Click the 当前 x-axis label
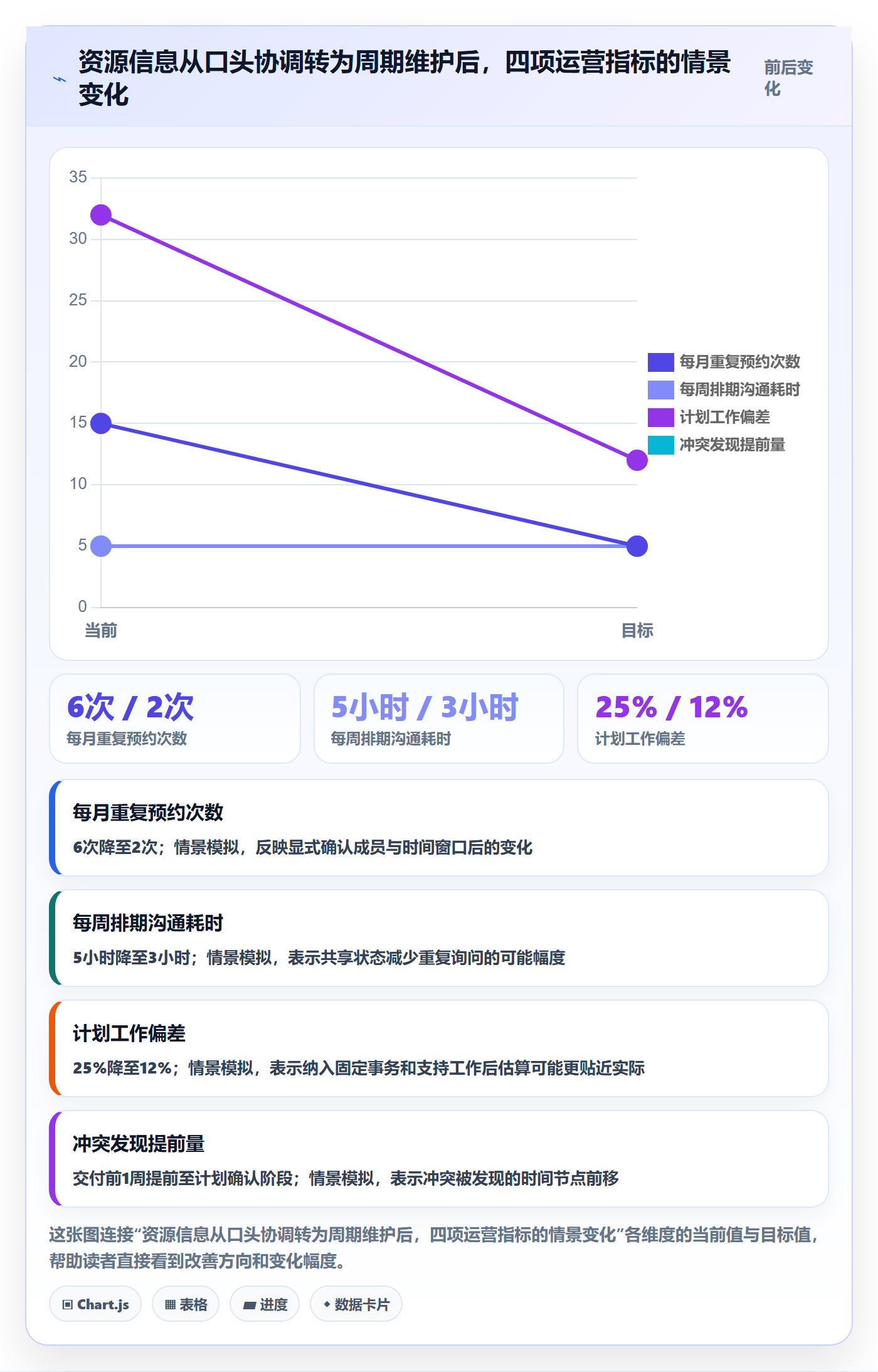The height and width of the screenshot is (1372, 878). click(x=101, y=630)
